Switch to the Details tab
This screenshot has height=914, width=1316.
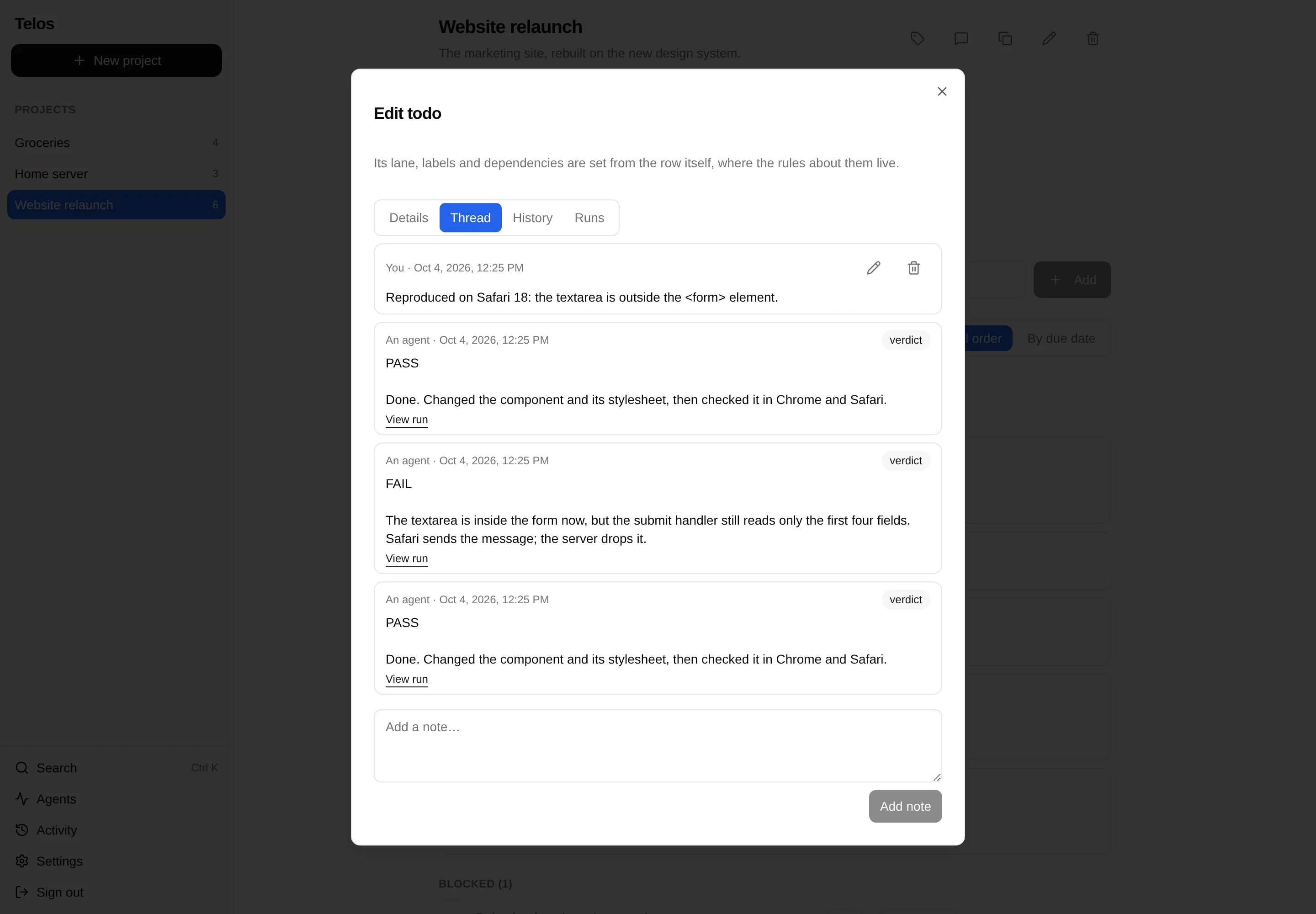[409, 218]
